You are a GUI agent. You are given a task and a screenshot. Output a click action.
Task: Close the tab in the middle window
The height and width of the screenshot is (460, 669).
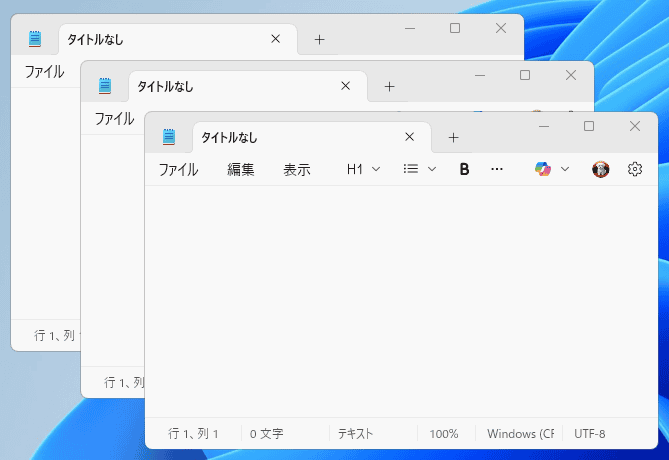pos(346,86)
